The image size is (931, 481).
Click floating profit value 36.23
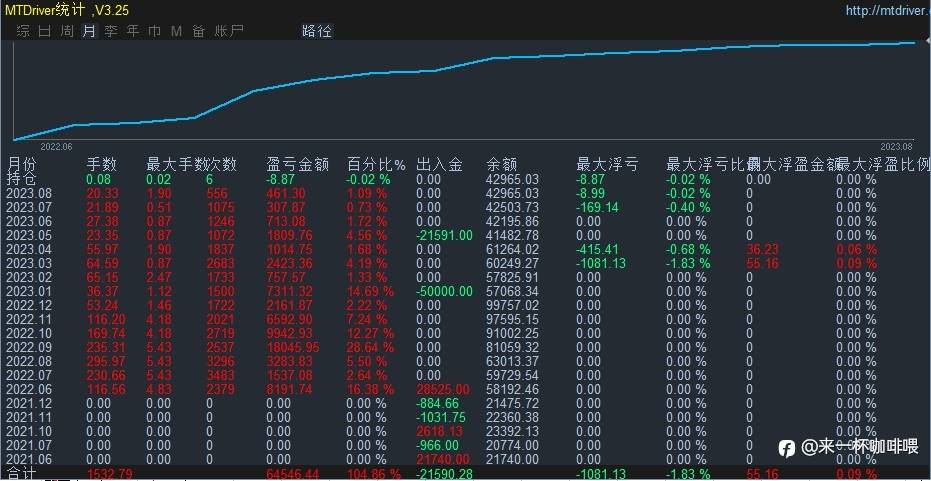point(762,249)
